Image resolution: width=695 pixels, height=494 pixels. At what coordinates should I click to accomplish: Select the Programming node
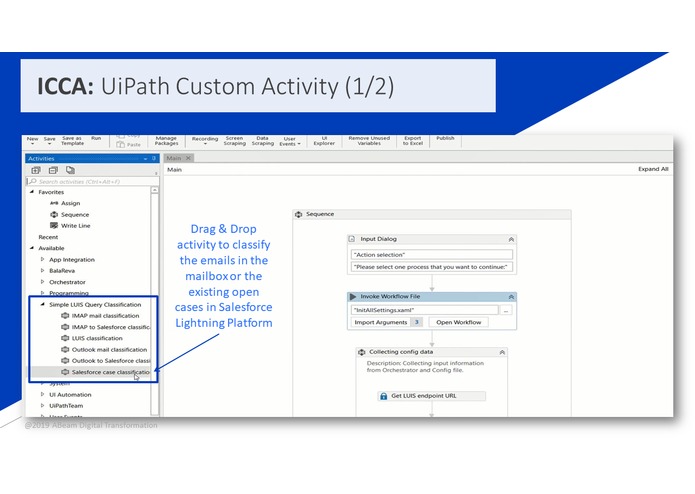69,293
